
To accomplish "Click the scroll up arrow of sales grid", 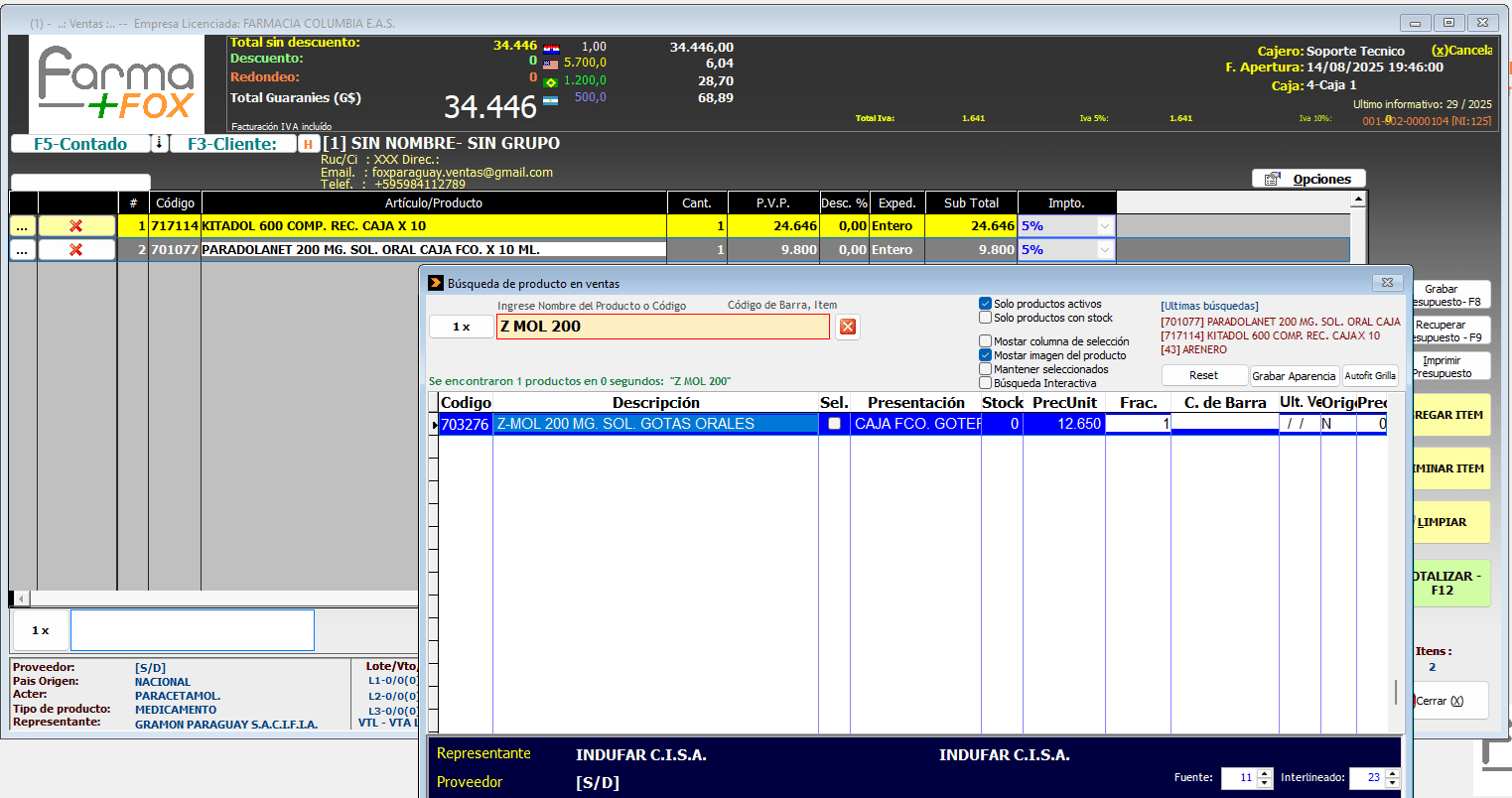I will coord(1358,199).
